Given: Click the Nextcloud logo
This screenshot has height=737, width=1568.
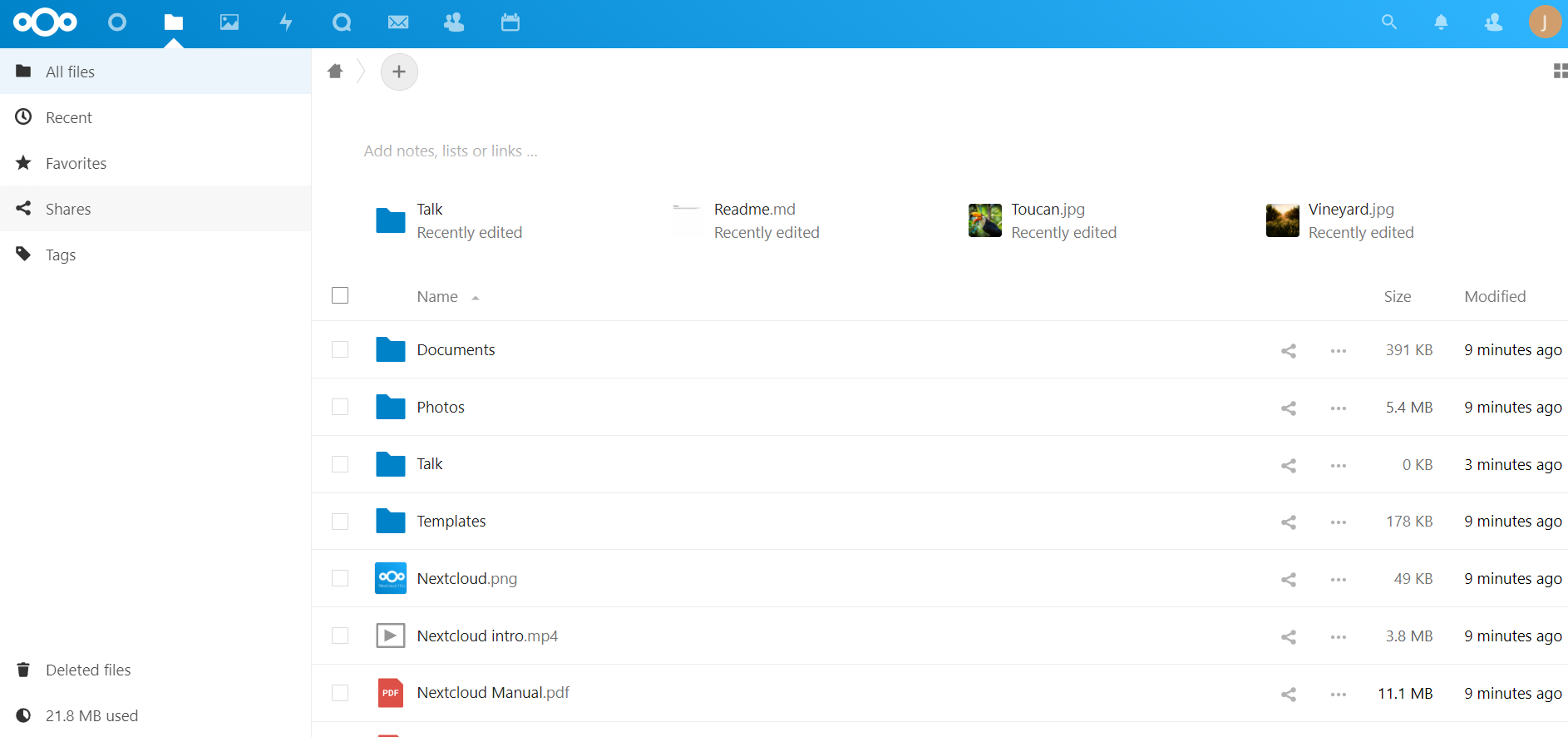Looking at the screenshot, I should [x=45, y=22].
